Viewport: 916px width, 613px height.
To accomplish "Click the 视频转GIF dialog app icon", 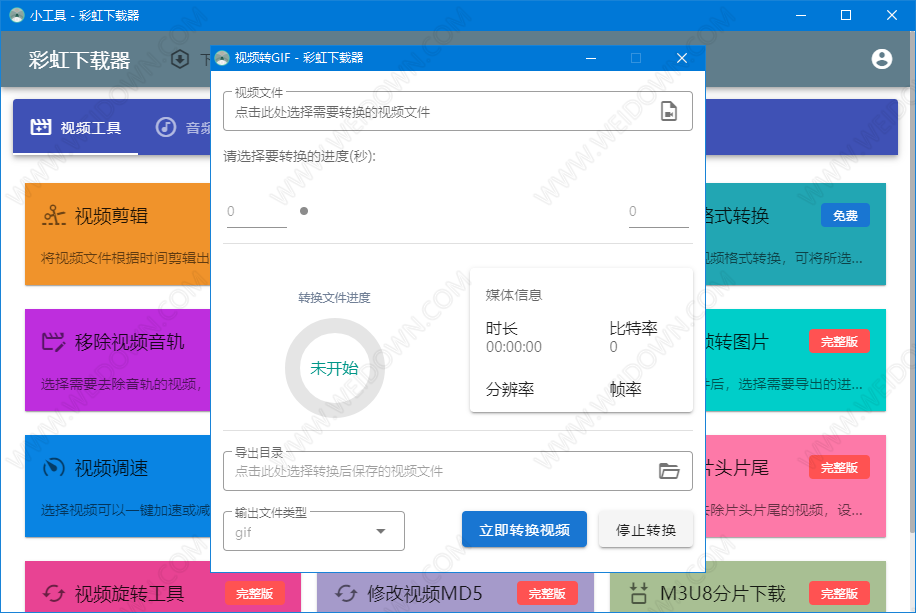I will coord(222,58).
